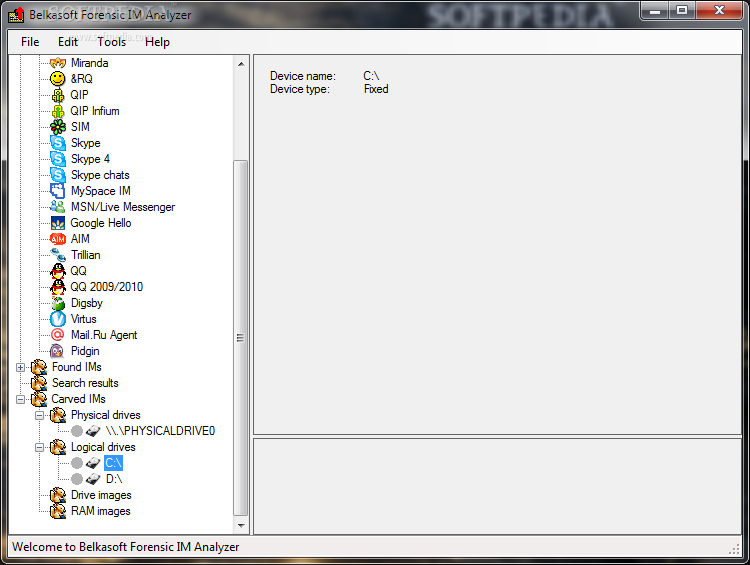Click the Device name value C:\
This screenshot has width=750, height=565.
[371, 76]
